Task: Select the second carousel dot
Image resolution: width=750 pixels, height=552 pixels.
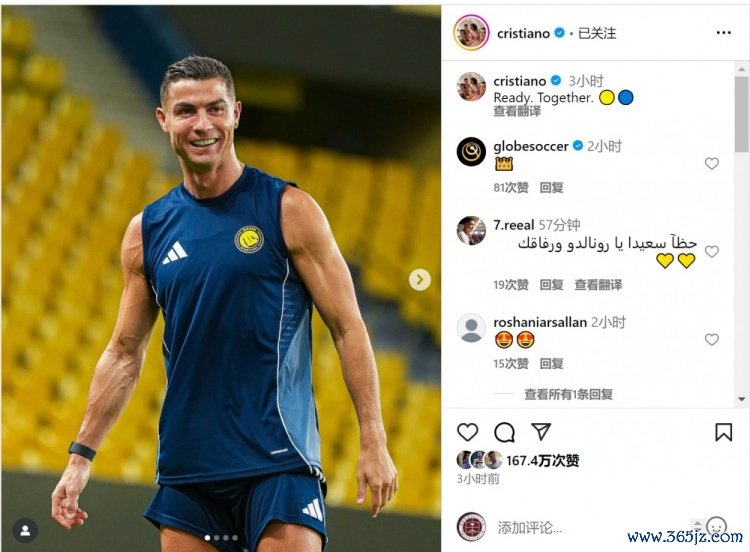Action: [217, 538]
